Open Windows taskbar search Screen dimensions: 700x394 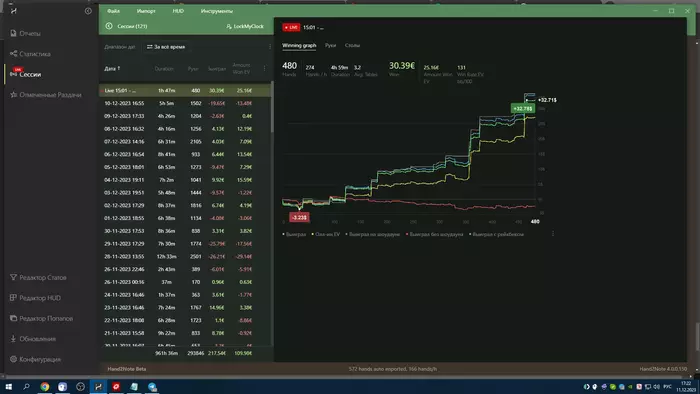pyautogui.click(x=26, y=387)
